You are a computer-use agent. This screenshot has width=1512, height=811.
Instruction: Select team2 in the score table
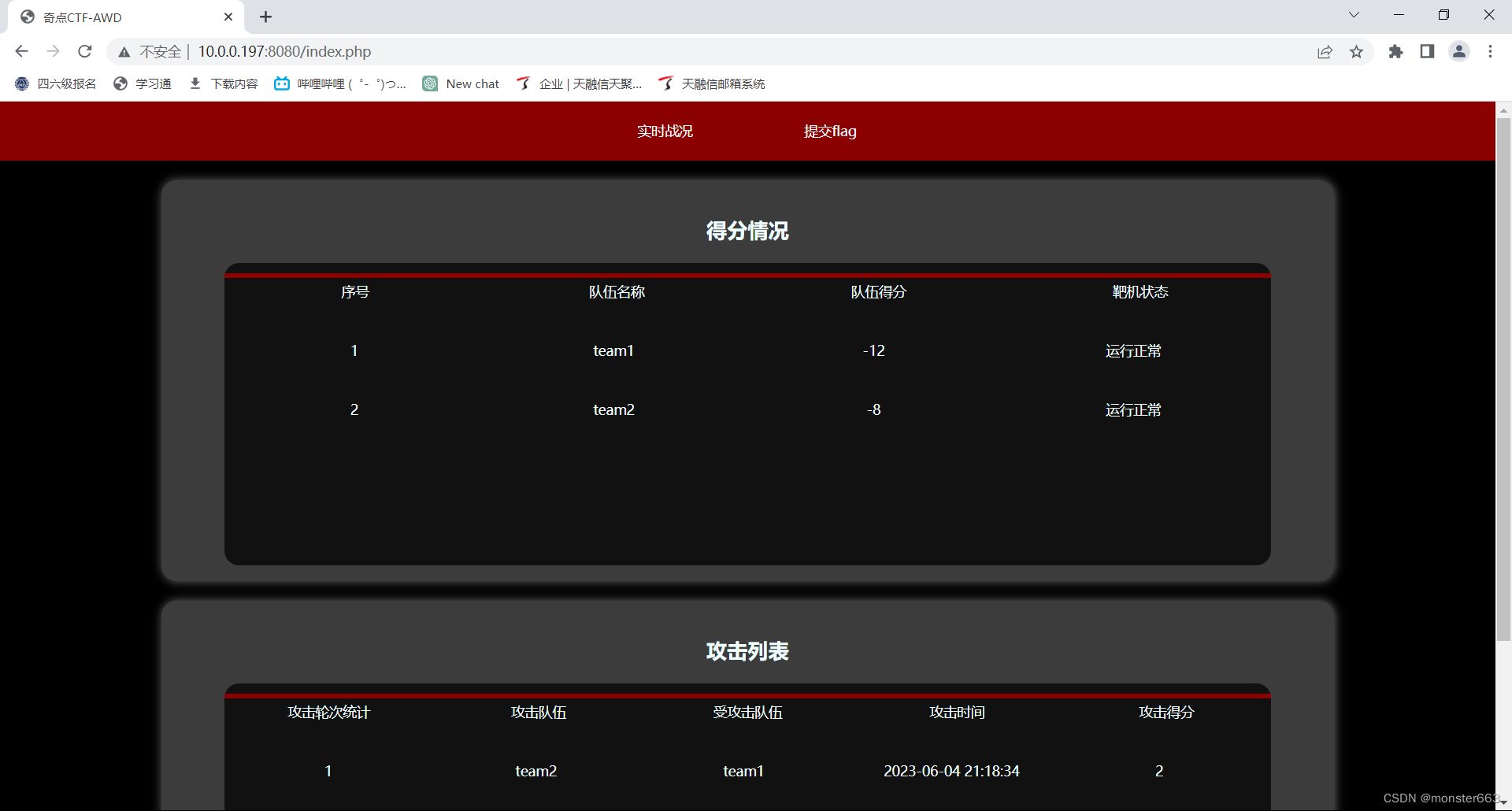click(613, 409)
